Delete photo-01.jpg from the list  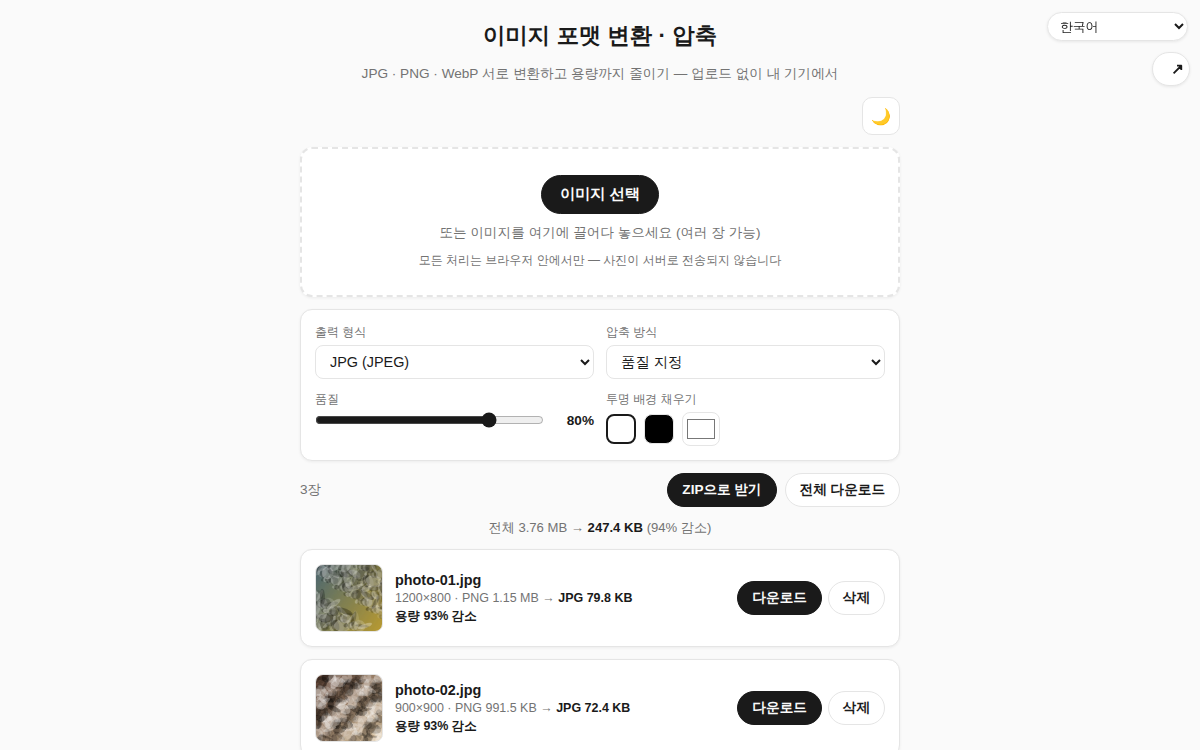(x=856, y=598)
